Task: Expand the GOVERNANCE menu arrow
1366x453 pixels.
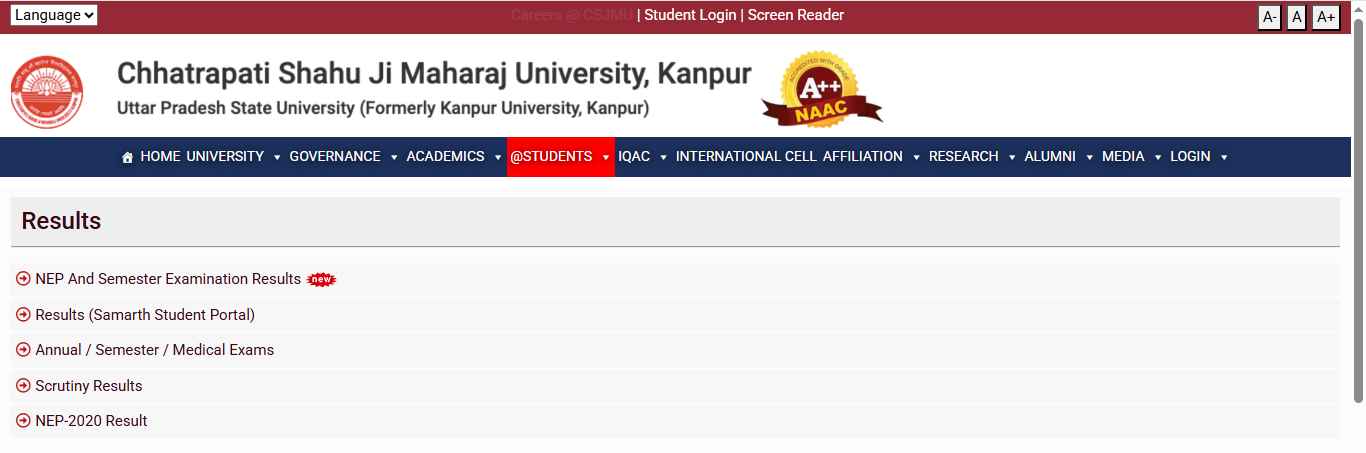Action: click(394, 157)
